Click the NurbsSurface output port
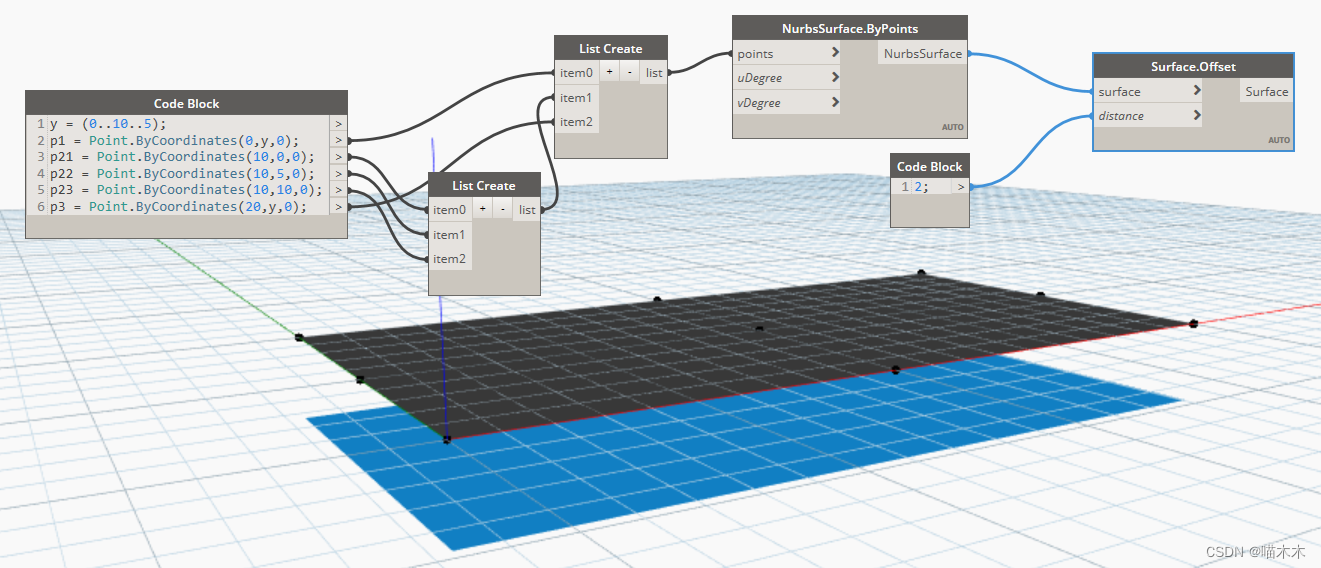The width and height of the screenshot is (1321, 568). pyautogui.click(x=923, y=54)
